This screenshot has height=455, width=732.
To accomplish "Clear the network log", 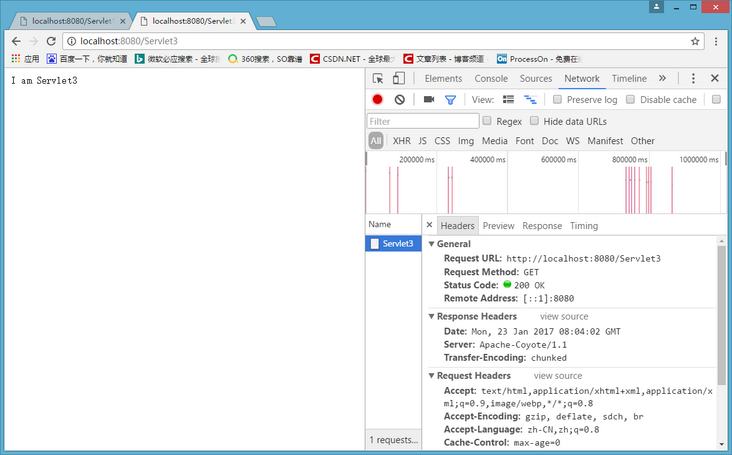I will [x=400, y=99].
